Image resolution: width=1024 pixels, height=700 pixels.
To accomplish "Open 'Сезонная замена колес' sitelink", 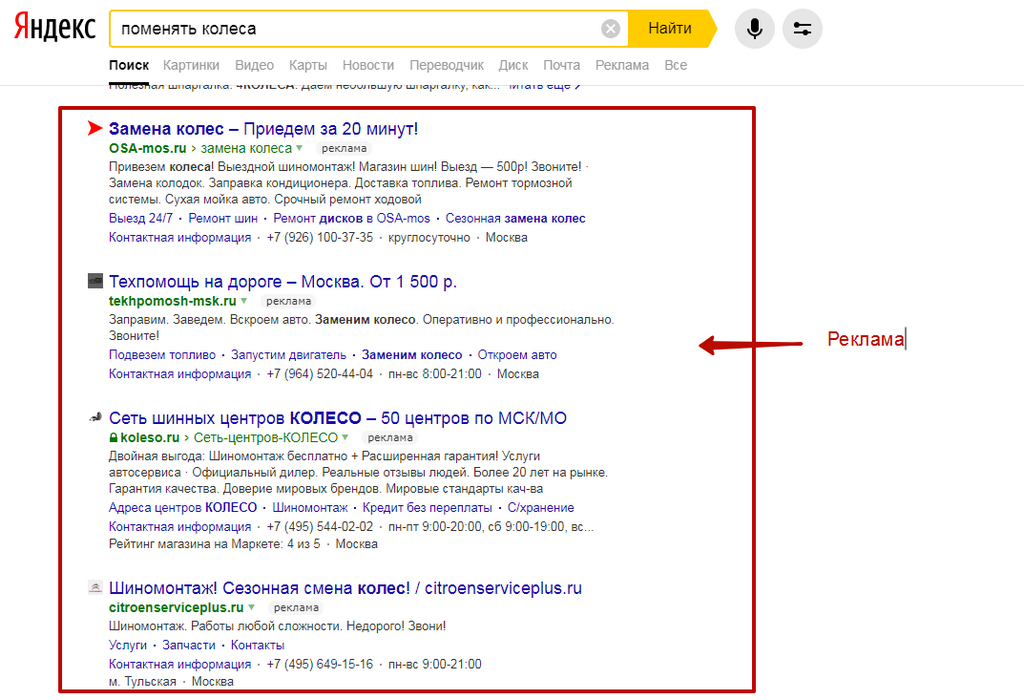I will pos(515,218).
